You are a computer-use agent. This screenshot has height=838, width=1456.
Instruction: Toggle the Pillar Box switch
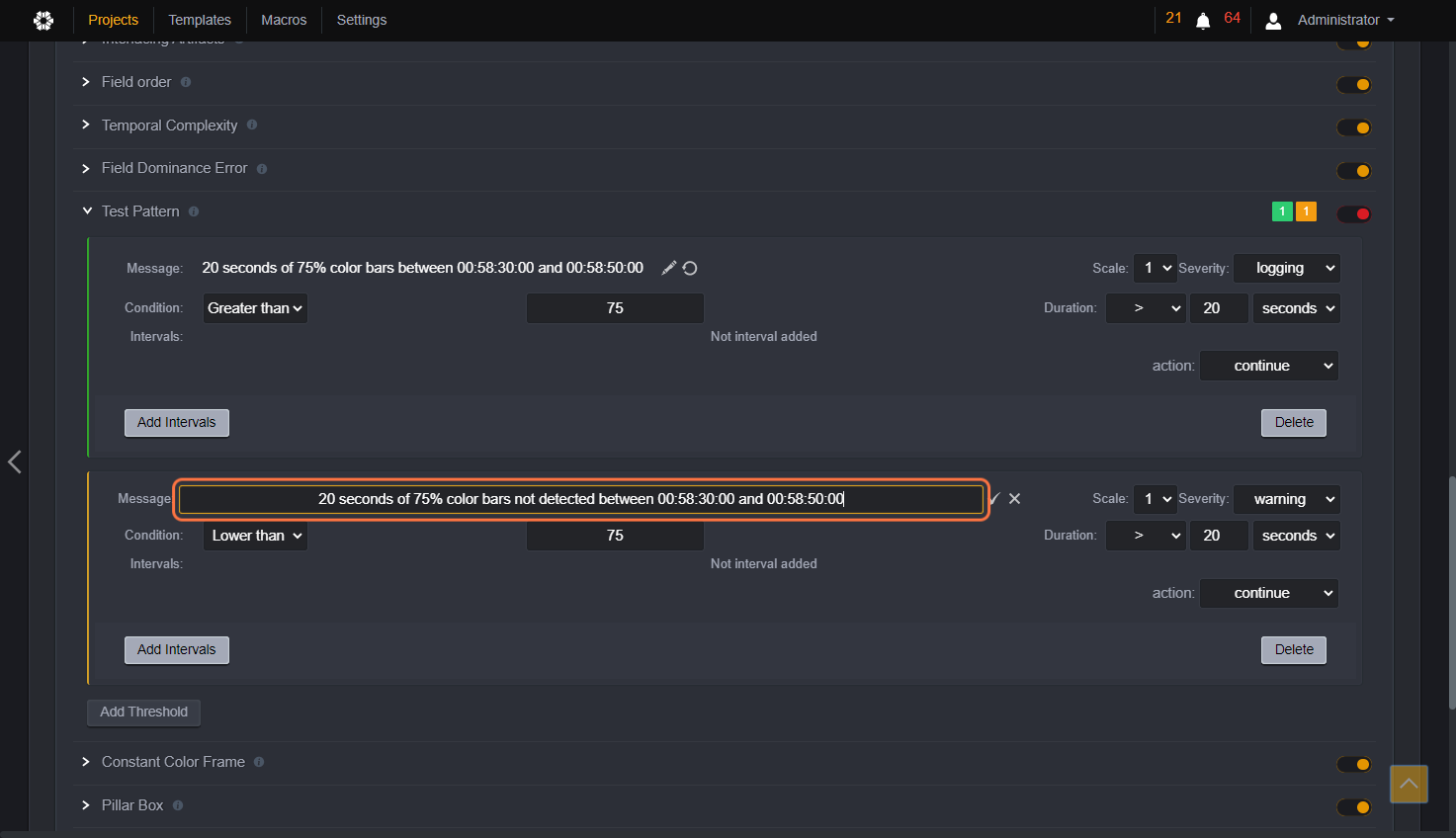(1354, 807)
